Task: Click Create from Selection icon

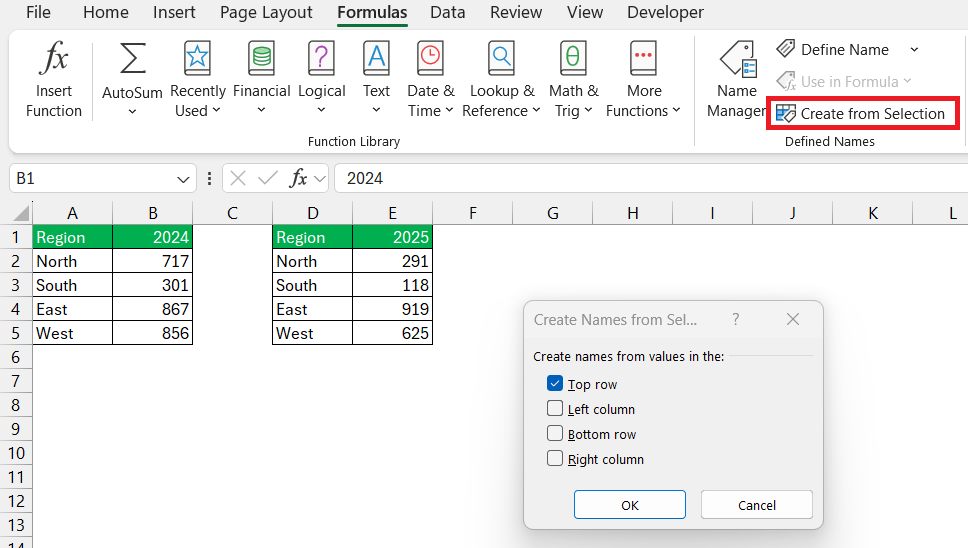Action: coord(786,114)
